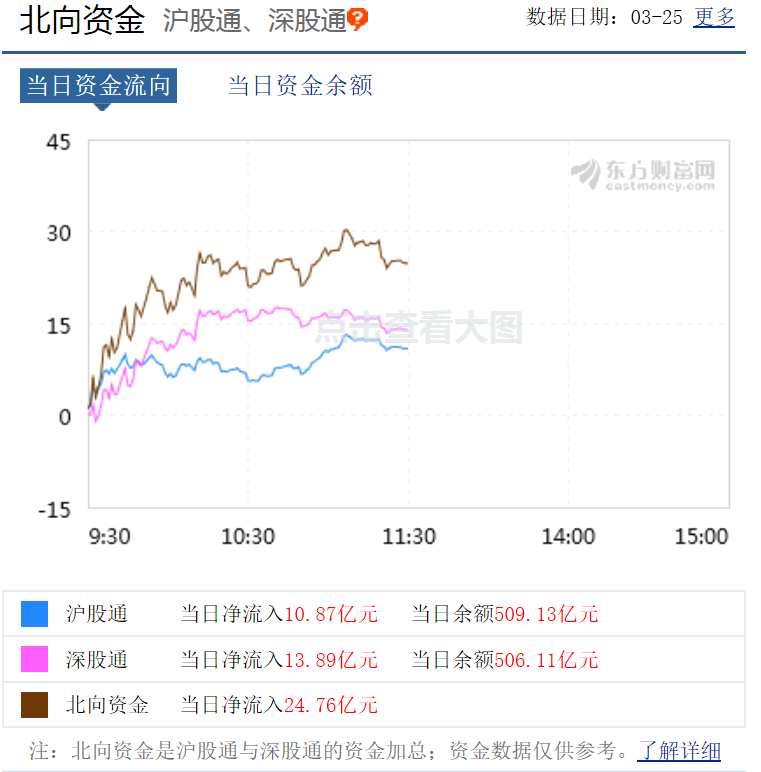761x772 pixels.
Task: Click the 北向资金 legend row label
Action: pos(107,705)
